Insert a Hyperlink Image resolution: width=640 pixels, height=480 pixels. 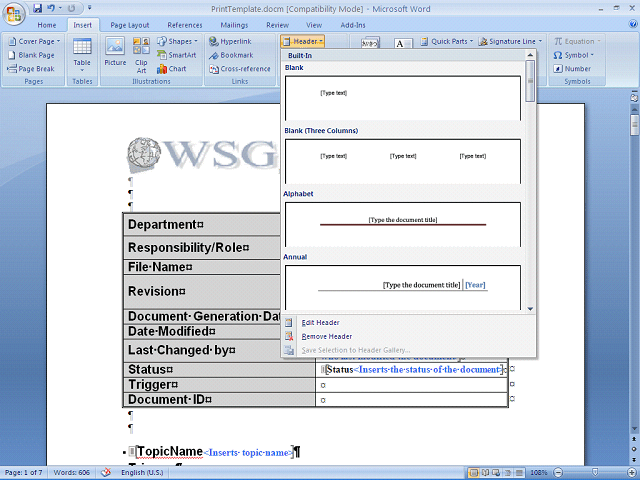click(x=230, y=41)
